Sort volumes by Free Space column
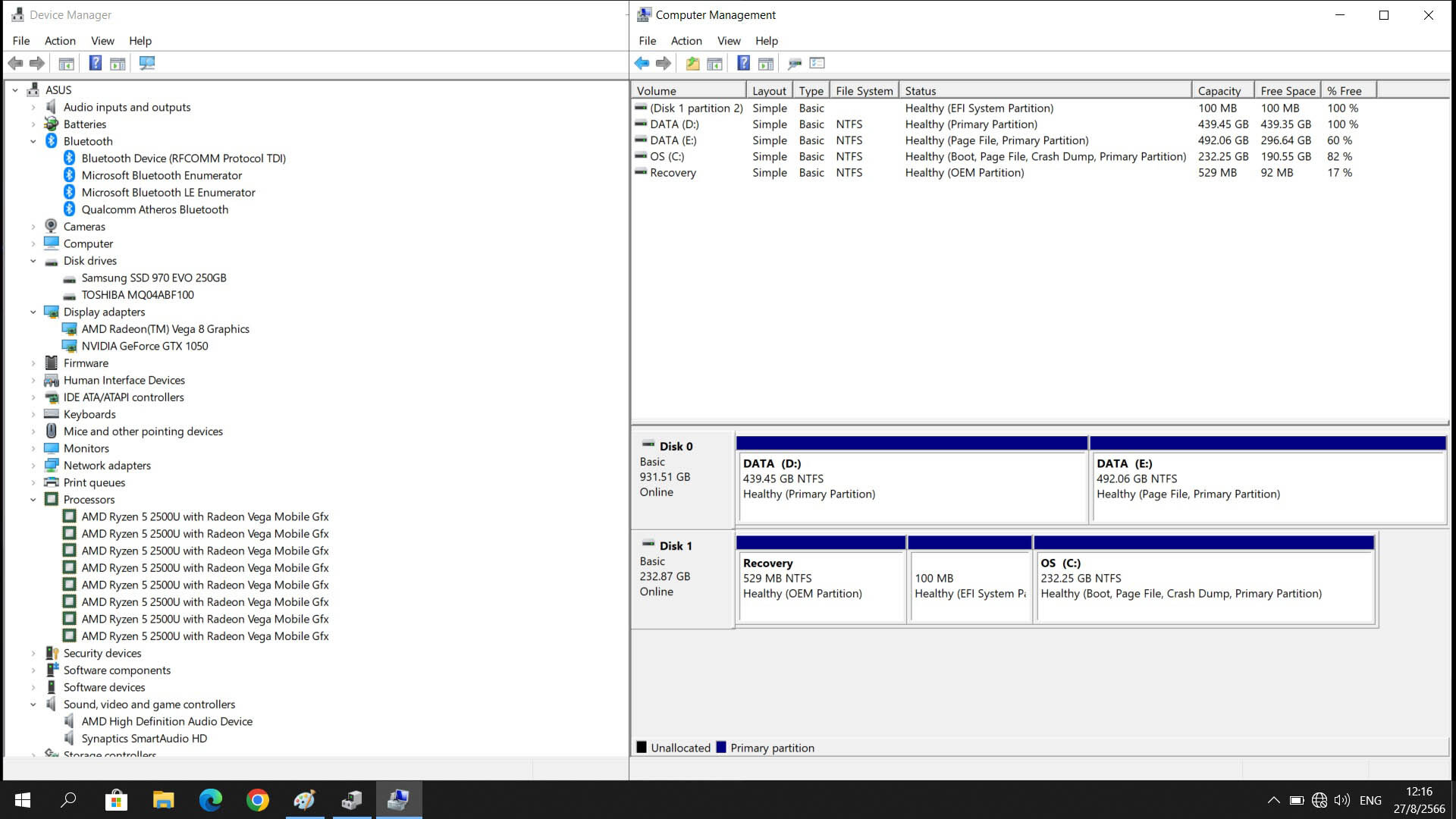Viewport: 1456px width, 819px height. pyautogui.click(x=1288, y=91)
